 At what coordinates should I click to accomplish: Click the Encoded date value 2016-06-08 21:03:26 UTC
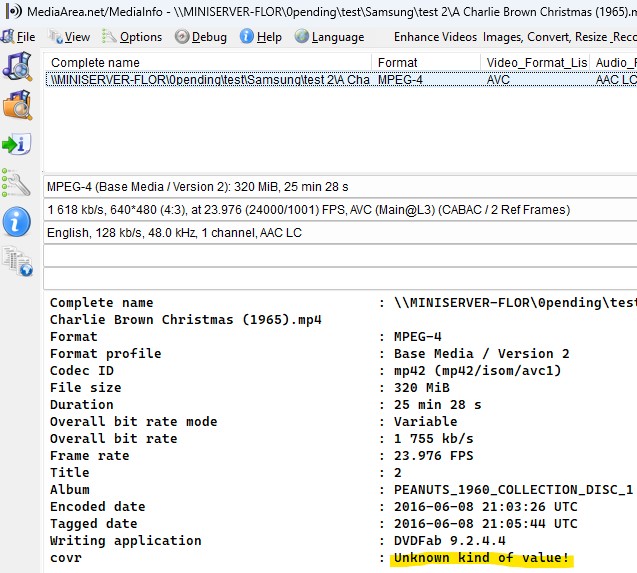click(485, 507)
